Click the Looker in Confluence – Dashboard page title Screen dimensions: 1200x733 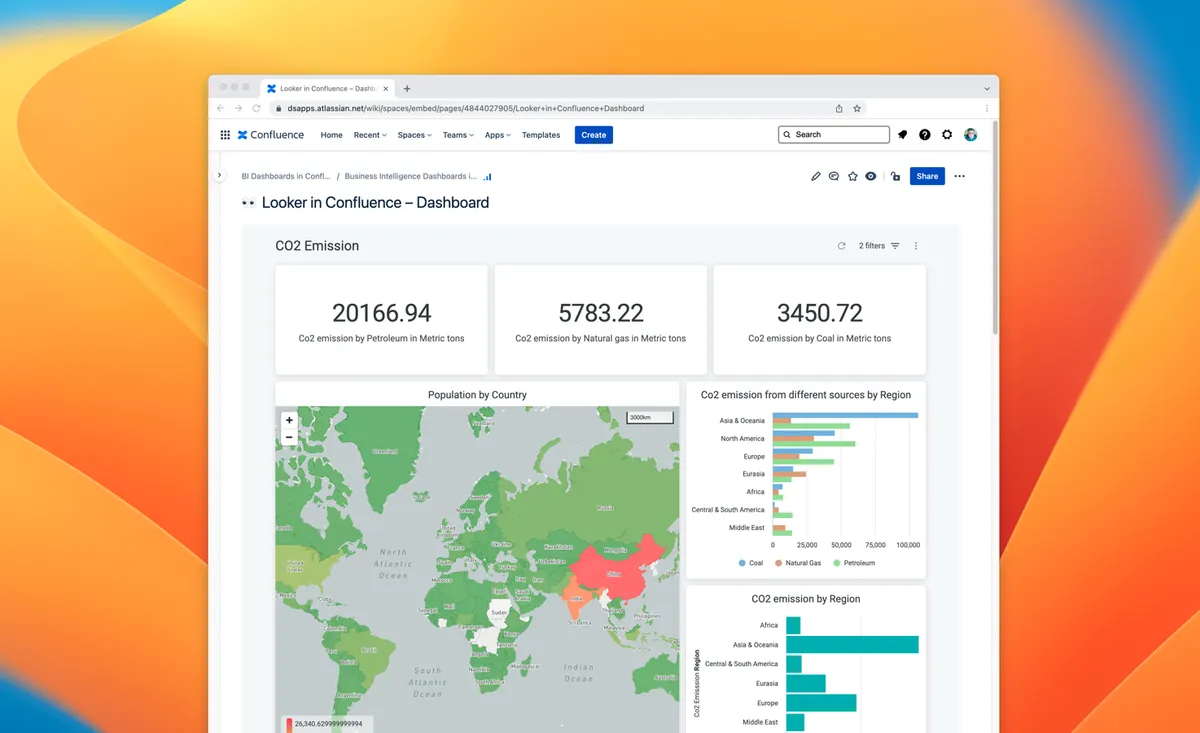[375, 202]
